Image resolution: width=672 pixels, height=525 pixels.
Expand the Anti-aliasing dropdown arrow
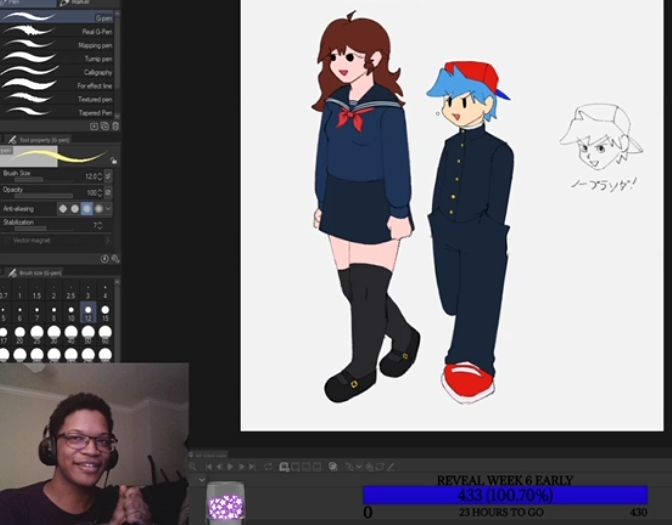[x=108, y=209]
